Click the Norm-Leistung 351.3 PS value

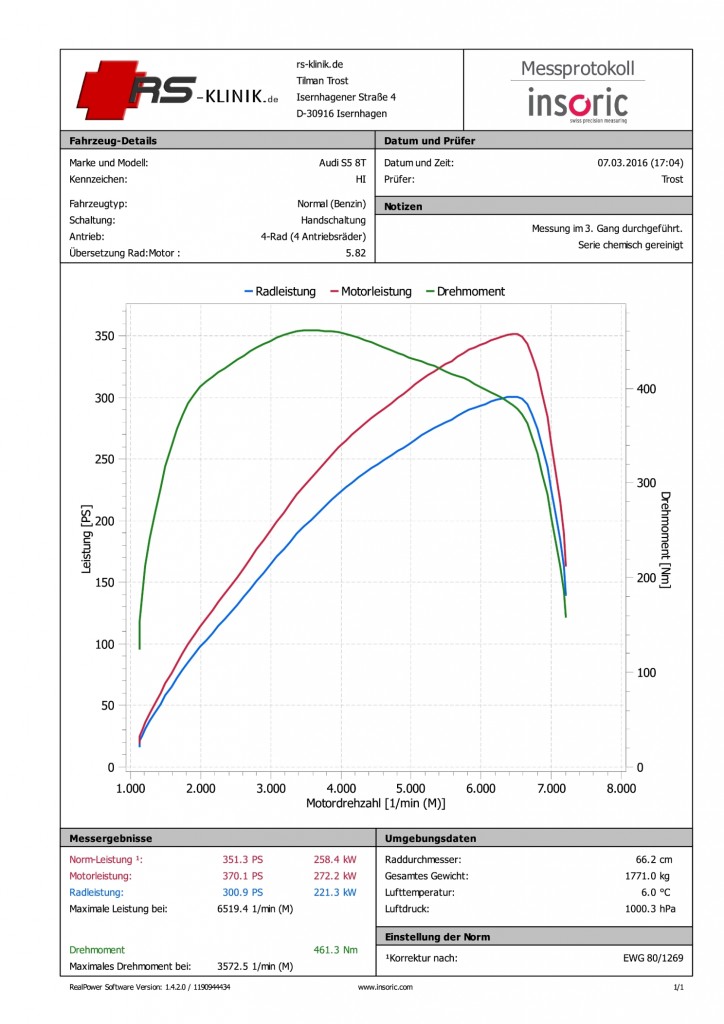pos(243,859)
